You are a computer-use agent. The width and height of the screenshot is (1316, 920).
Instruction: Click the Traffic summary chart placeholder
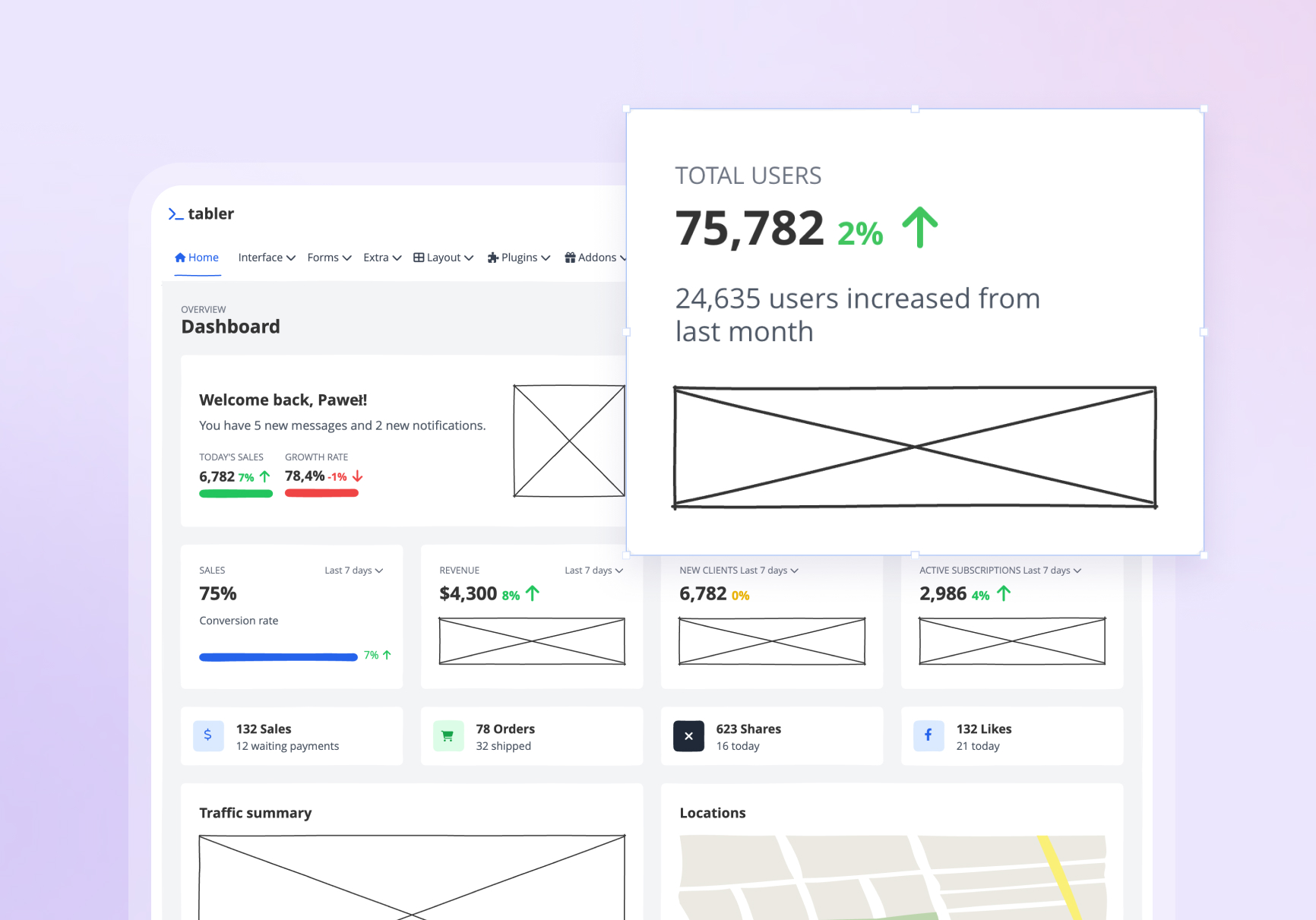tap(412, 877)
